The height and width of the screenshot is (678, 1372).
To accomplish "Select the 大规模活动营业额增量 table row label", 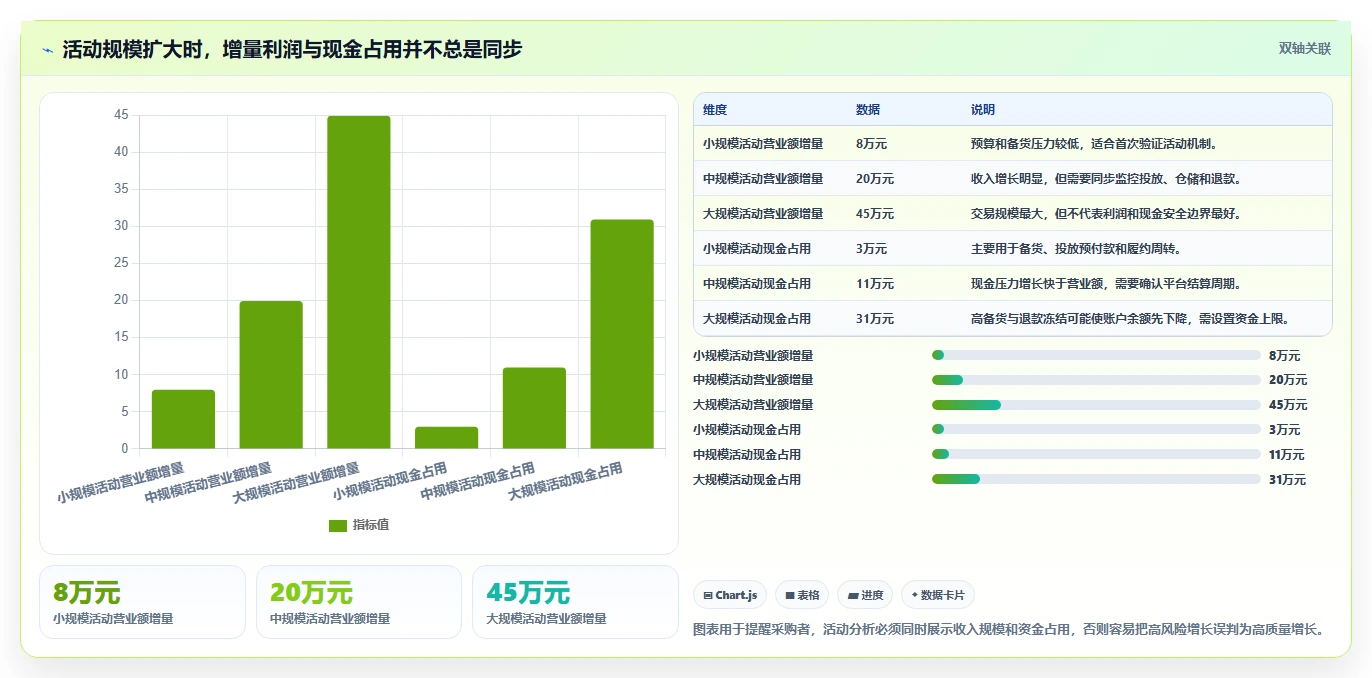I will [763, 214].
